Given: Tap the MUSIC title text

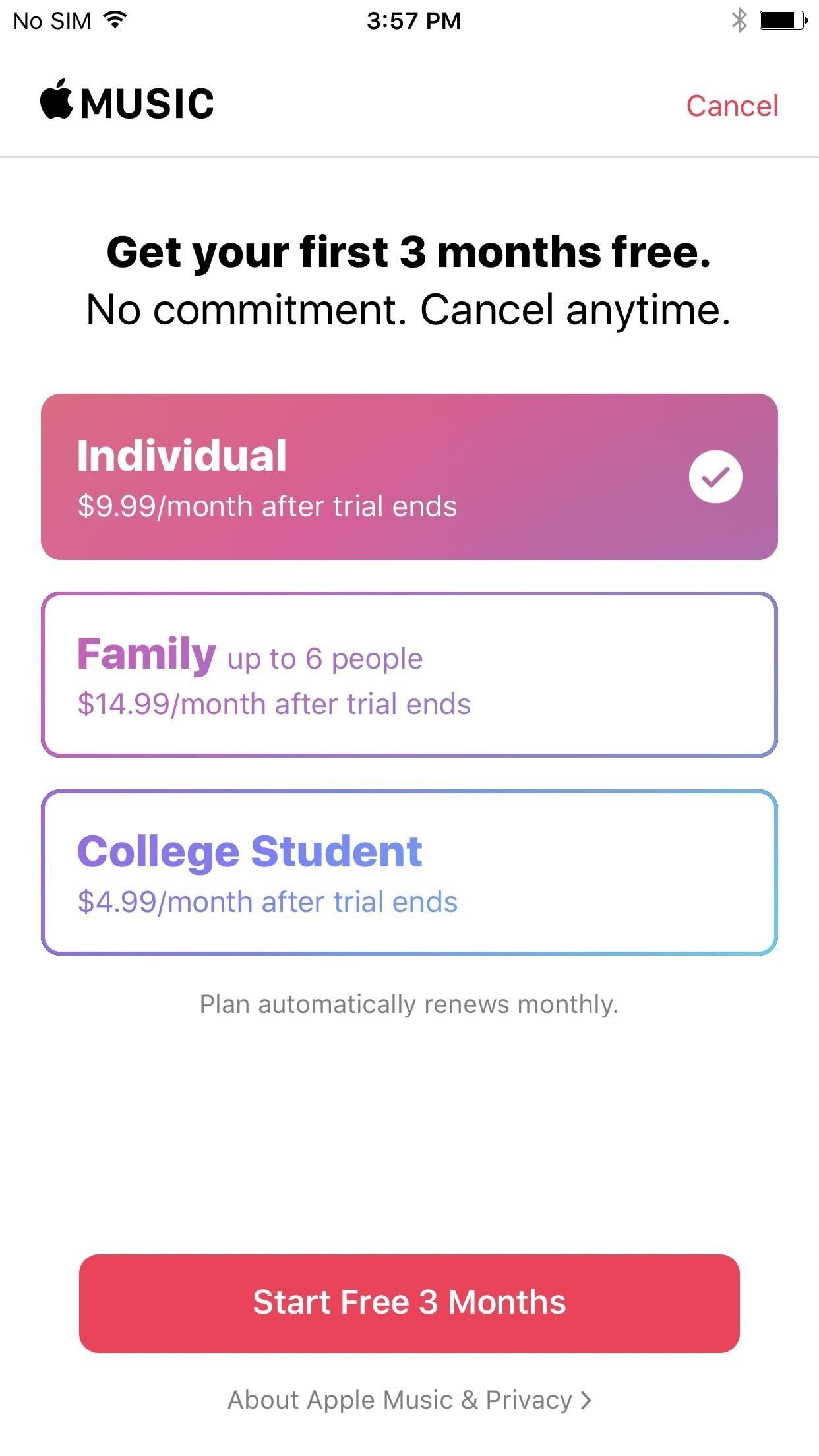Looking at the screenshot, I should click(147, 104).
